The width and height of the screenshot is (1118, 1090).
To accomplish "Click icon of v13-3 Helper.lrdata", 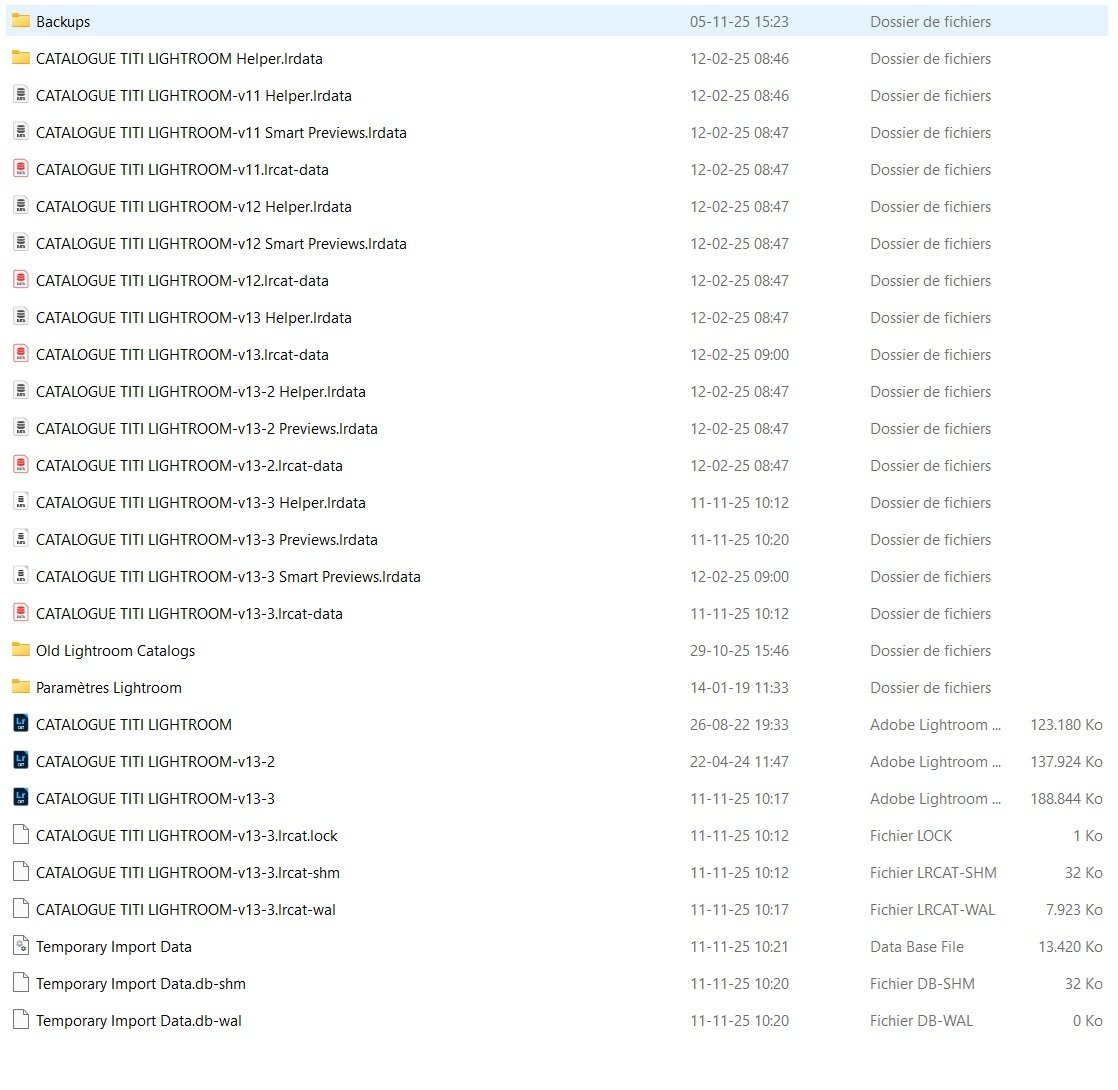I will coord(21,503).
